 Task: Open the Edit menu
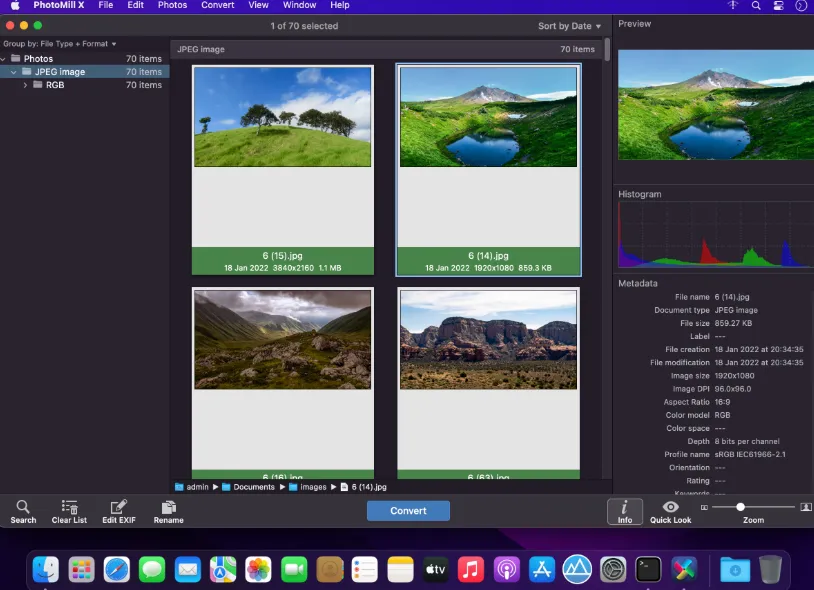135,5
